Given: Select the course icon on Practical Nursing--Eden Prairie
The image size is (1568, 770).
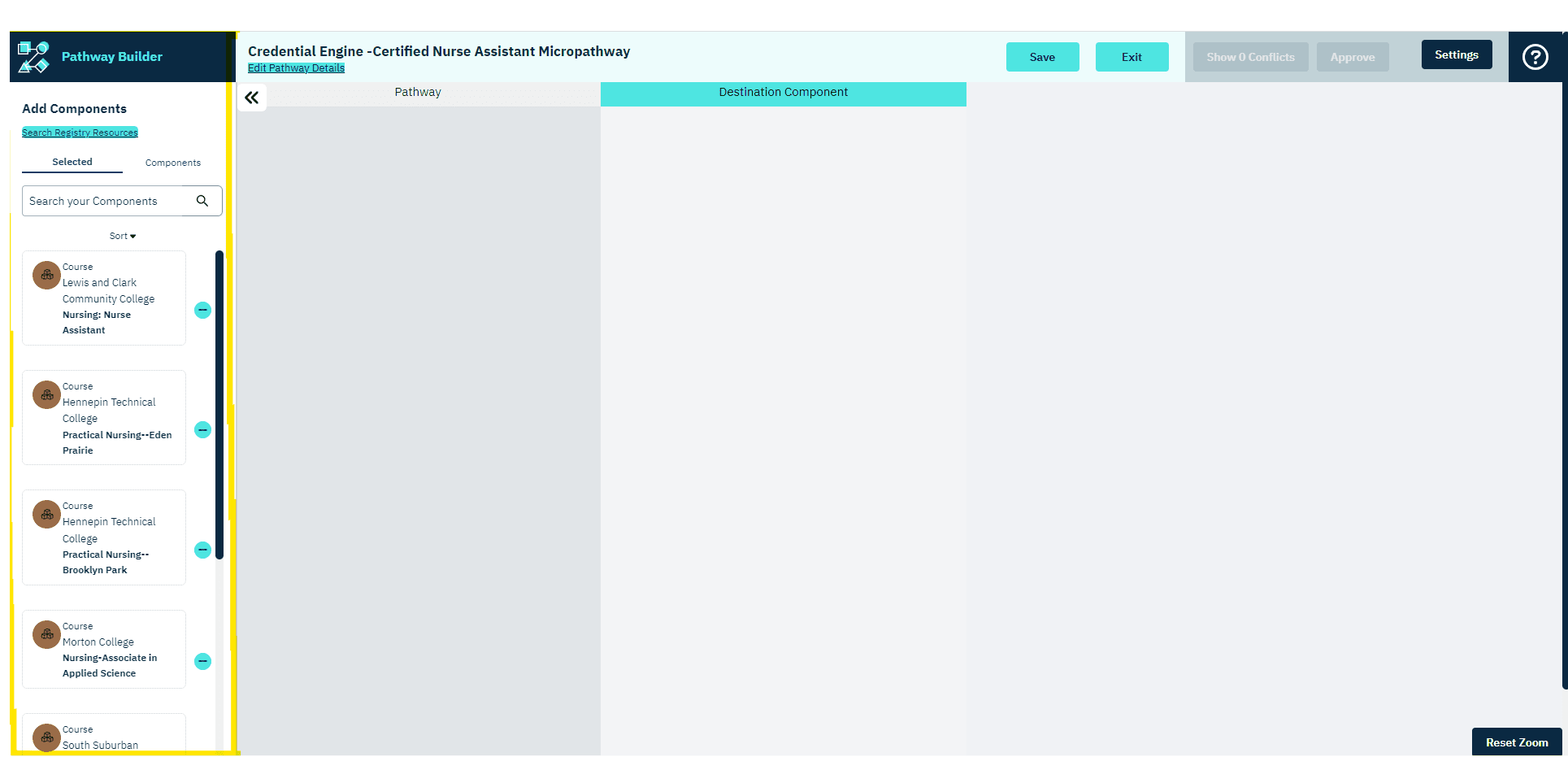Looking at the screenshot, I should pos(46,394).
